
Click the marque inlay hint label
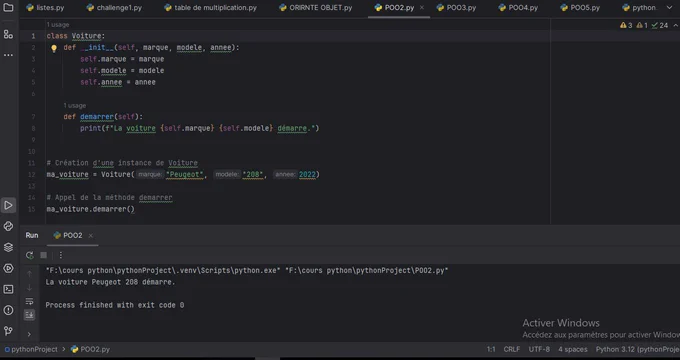click(150, 174)
